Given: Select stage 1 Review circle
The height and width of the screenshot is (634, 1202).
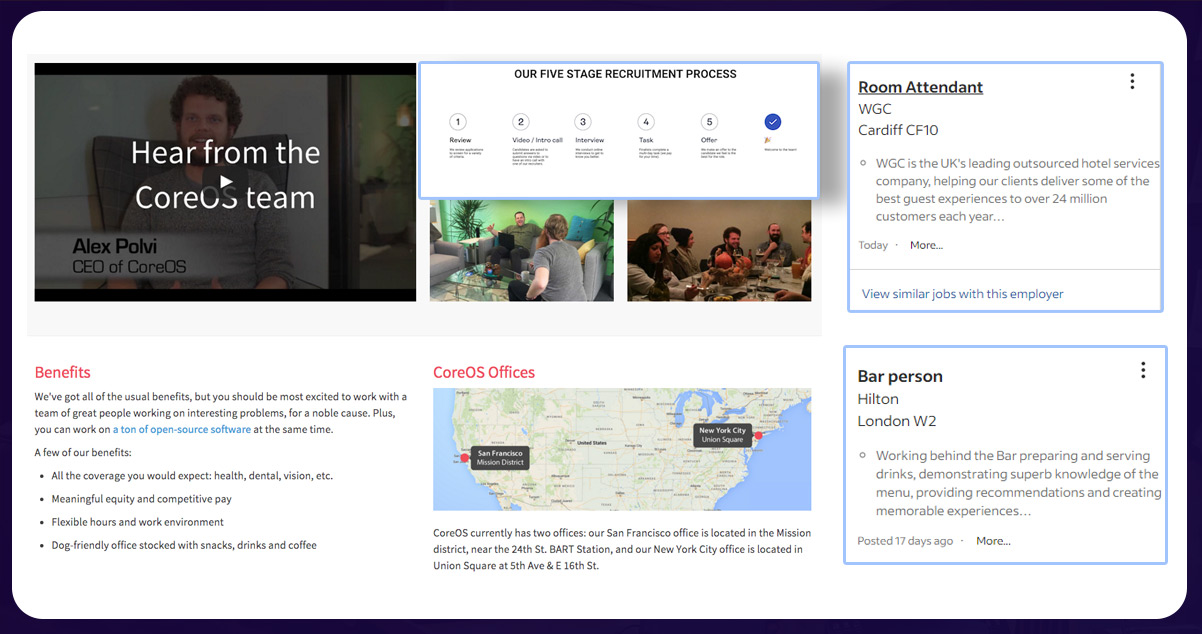Looking at the screenshot, I should (x=458, y=122).
